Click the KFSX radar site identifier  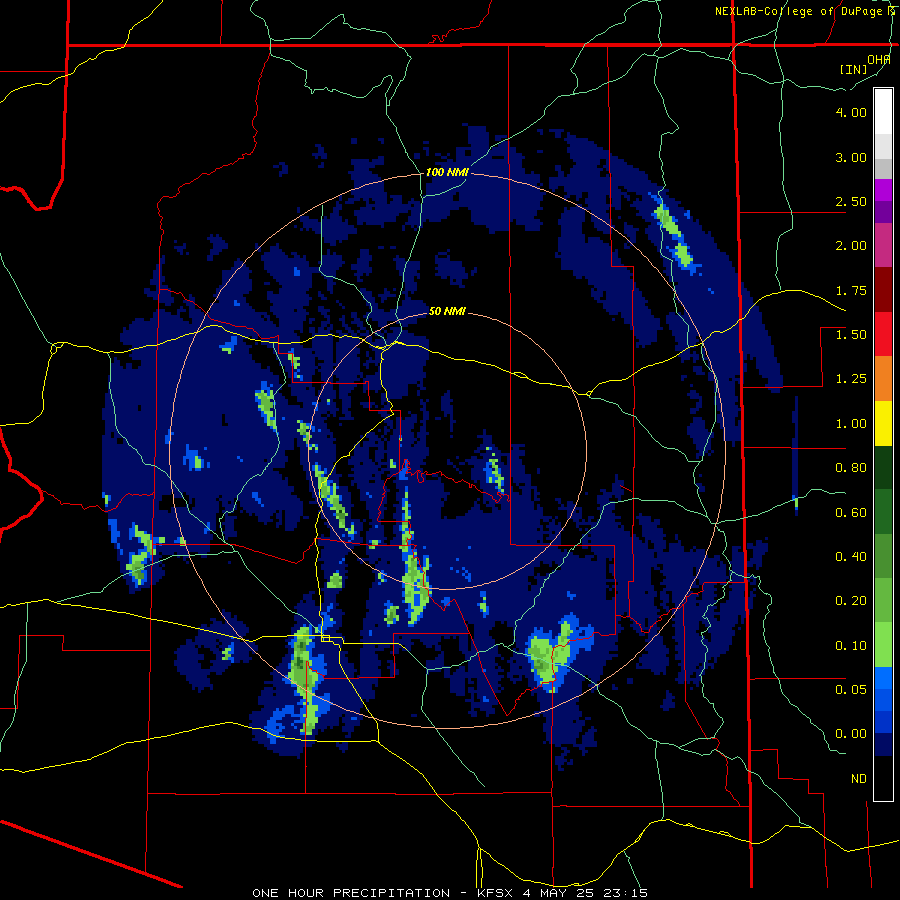coord(496,893)
